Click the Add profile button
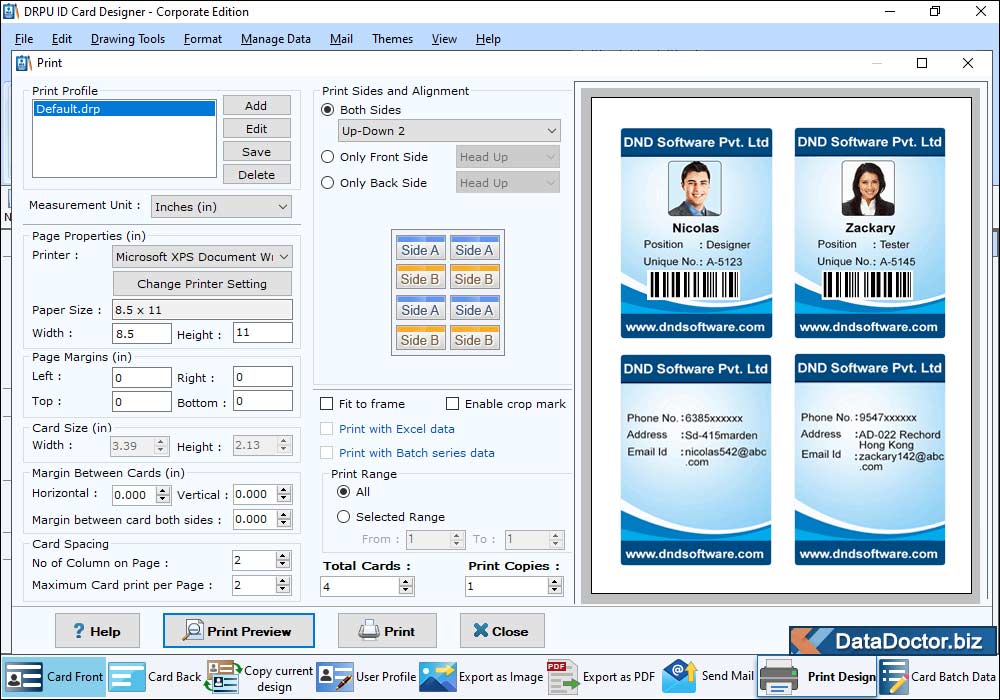 click(x=256, y=106)
